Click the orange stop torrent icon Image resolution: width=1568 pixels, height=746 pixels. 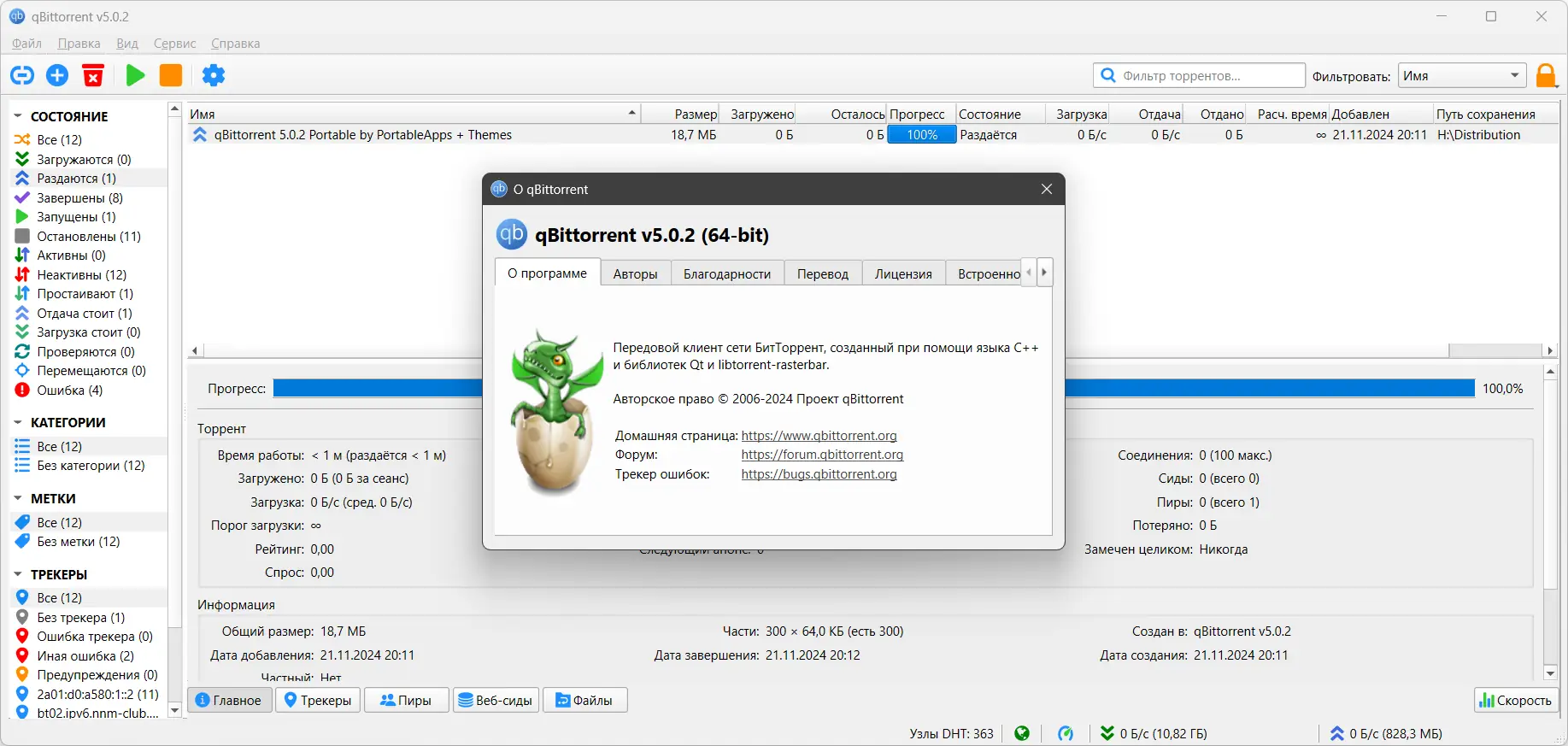[171, 75]
